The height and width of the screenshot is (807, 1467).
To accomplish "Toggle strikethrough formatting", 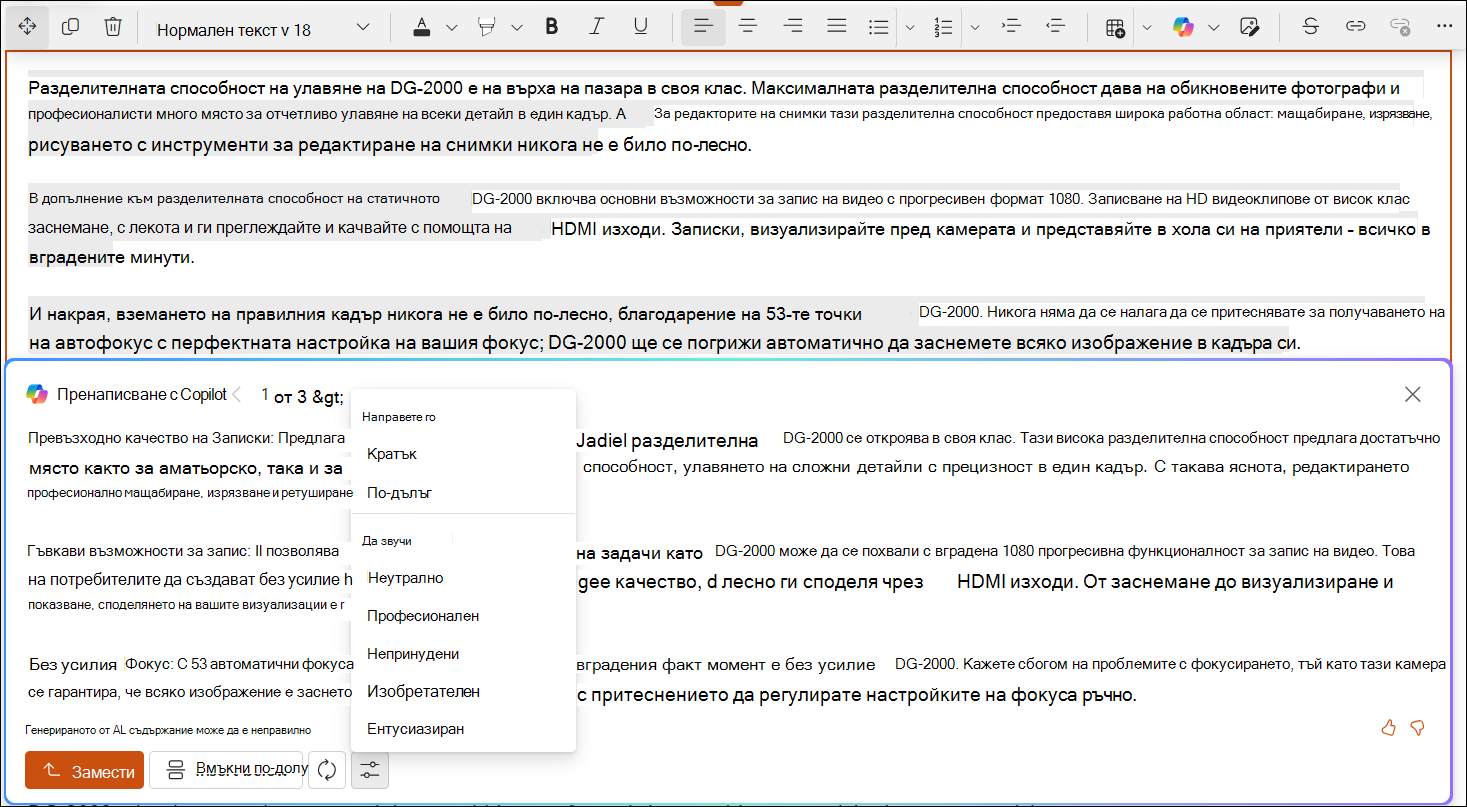I will pos(1310,27).
